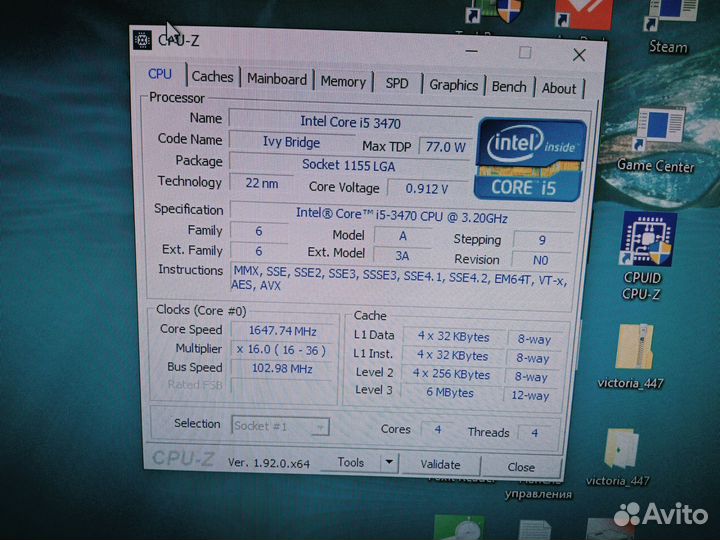Screen dimensions: 720x540
Task: Click the Package value Socket 1155 LGA
Action: 349,165
